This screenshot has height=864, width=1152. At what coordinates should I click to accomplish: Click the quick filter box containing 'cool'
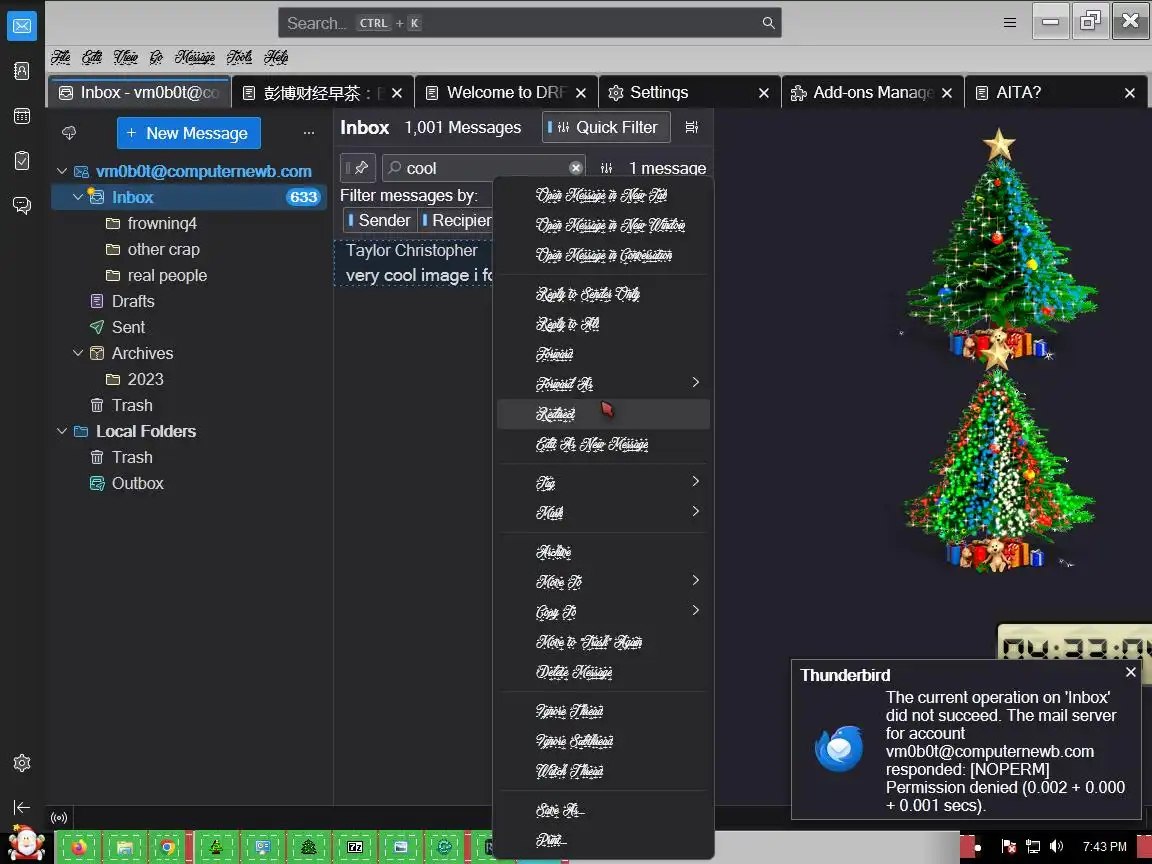click(483, 168)
